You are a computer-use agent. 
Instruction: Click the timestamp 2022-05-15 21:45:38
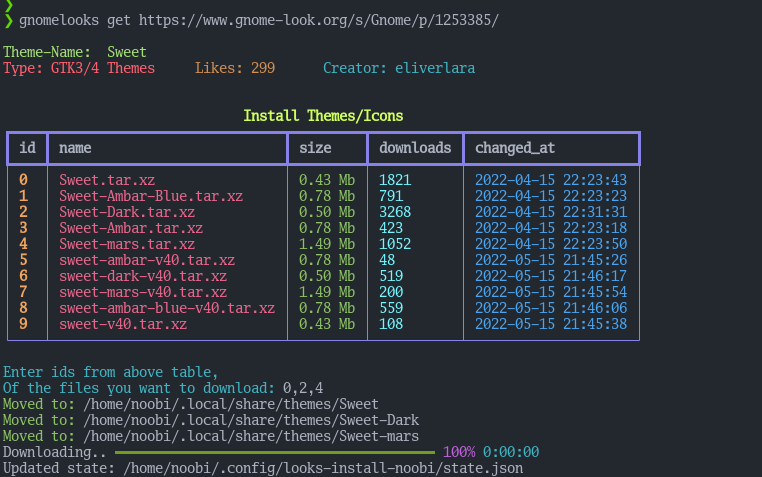coord(551,324)
